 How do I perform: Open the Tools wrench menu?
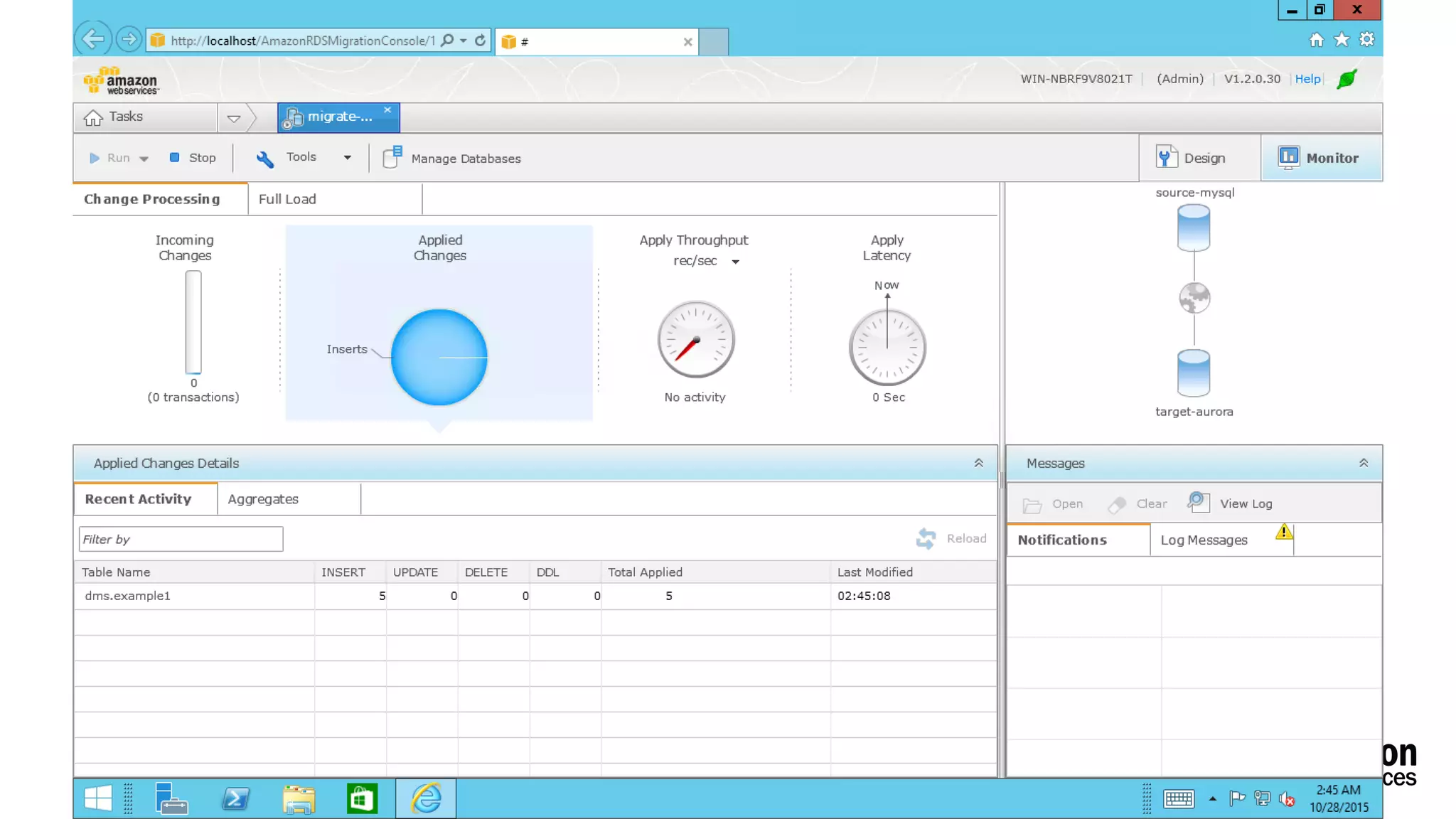point(265,159)
